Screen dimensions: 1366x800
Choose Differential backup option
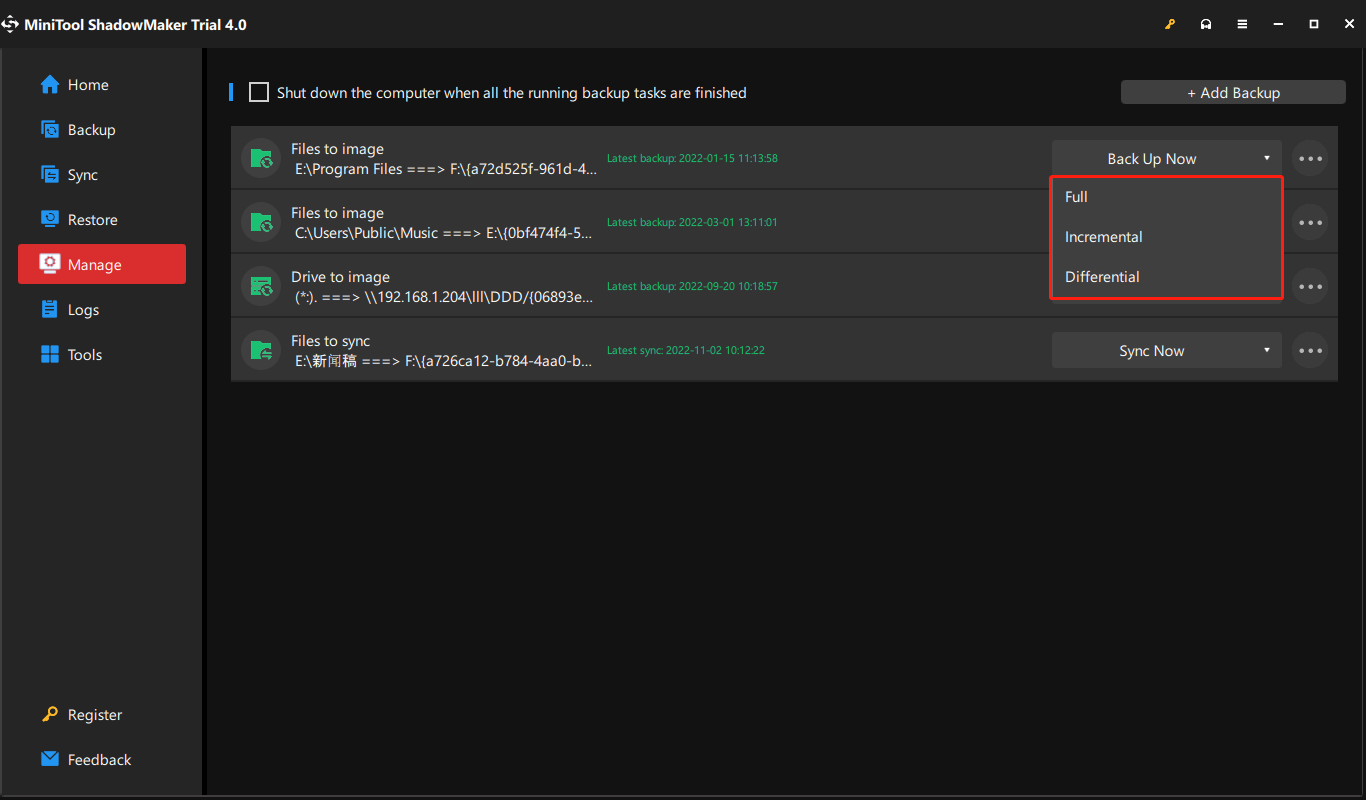pyautogui.click(x=1102, y=277)
